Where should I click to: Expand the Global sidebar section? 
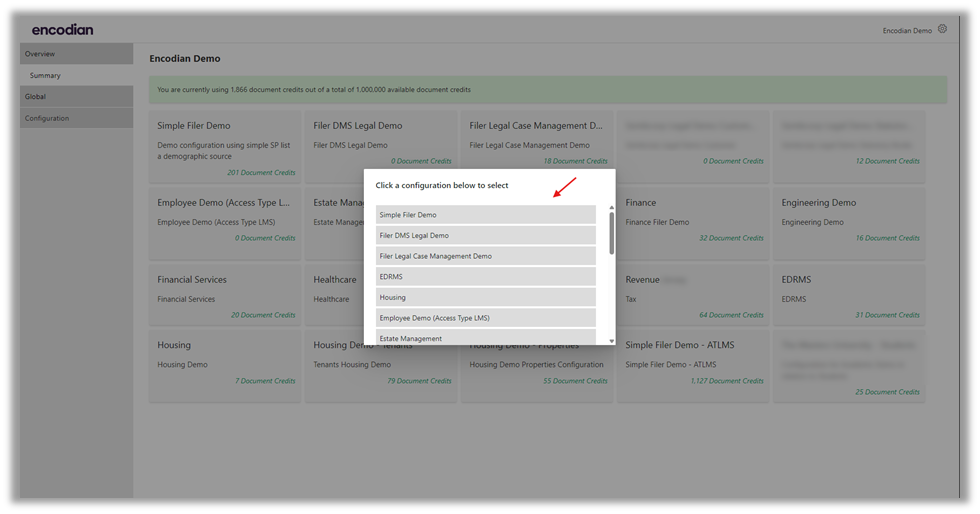coord(76,97)
